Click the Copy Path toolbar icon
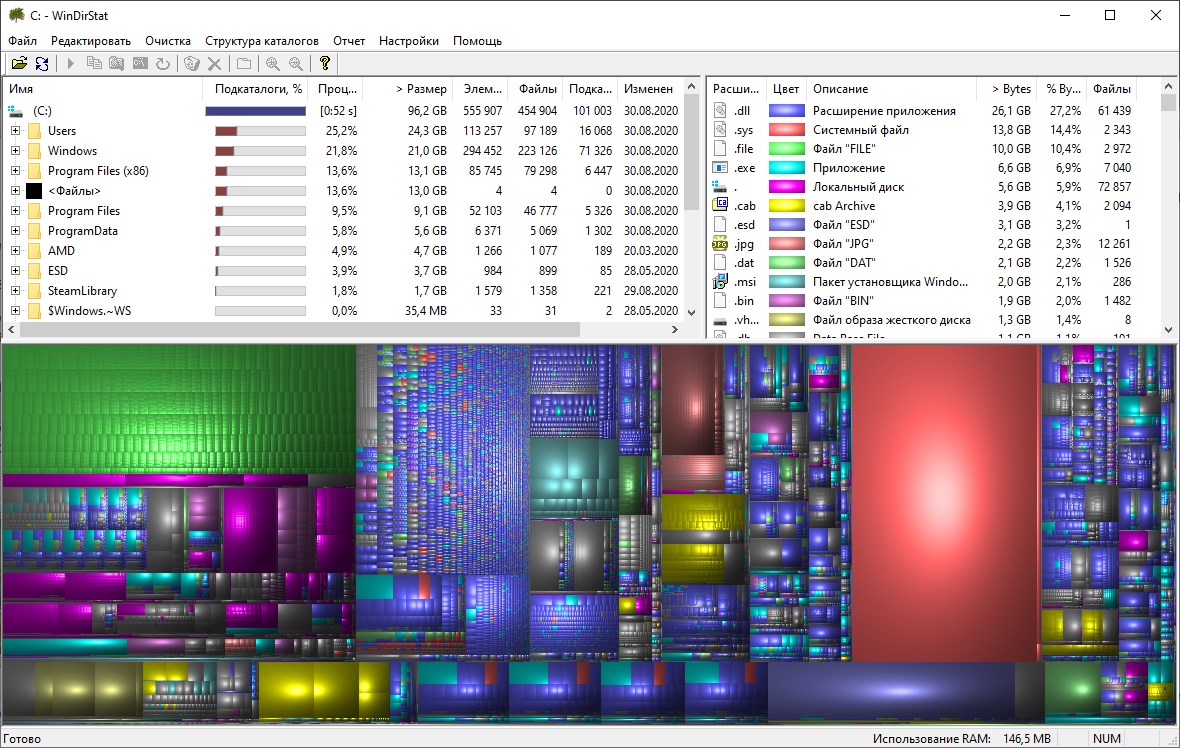The width and height of the screenshot is (1180, 748). [94, 64]
